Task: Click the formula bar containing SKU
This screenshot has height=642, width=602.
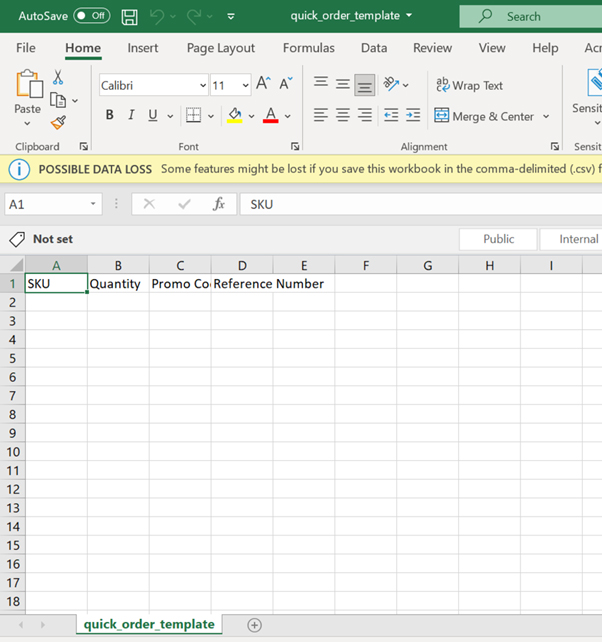Action: [421, 204]
